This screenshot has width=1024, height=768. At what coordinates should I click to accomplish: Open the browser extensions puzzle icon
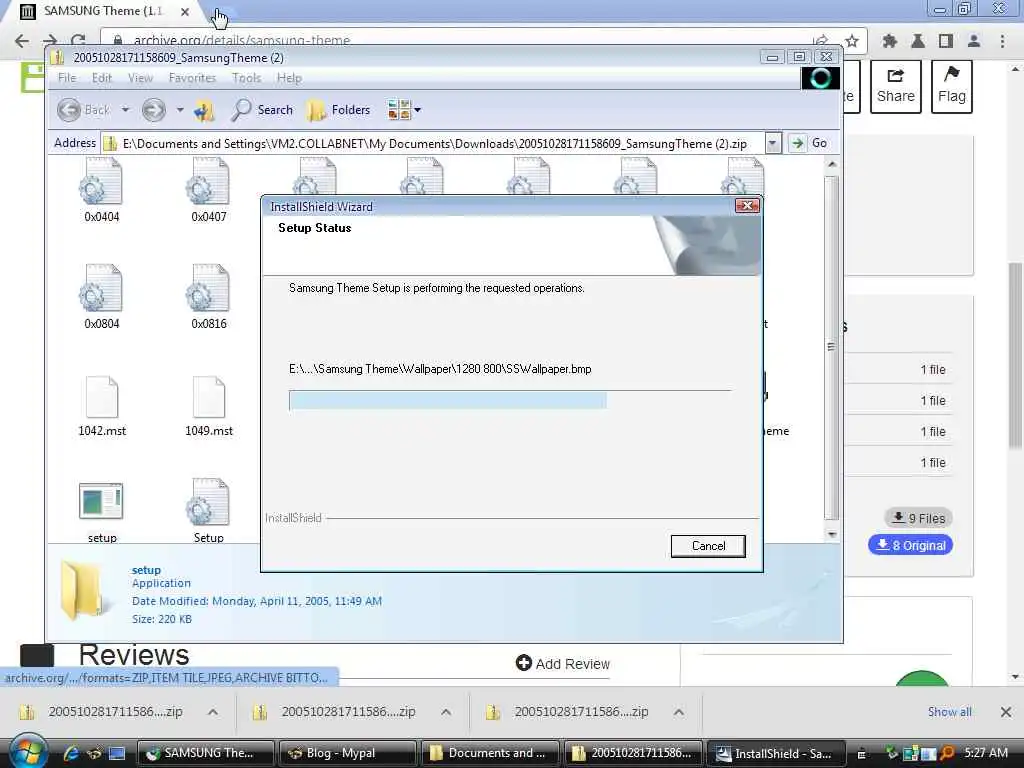tap(889, 41)
